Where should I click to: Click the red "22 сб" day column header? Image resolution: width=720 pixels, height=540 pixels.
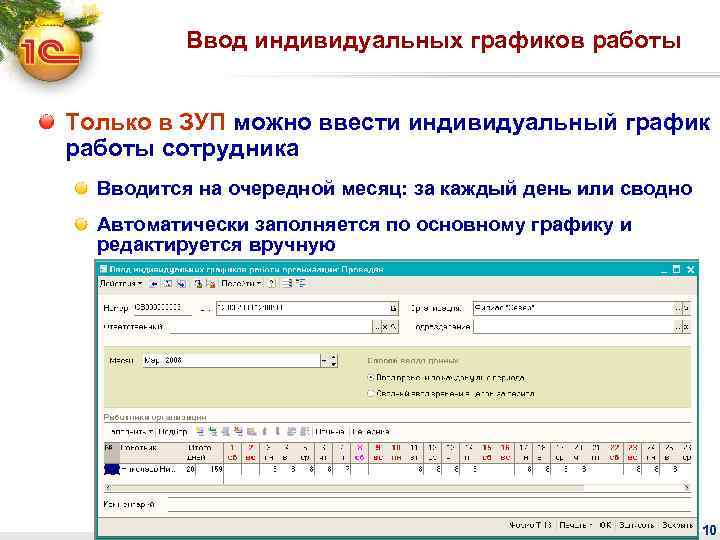(614, 452)
